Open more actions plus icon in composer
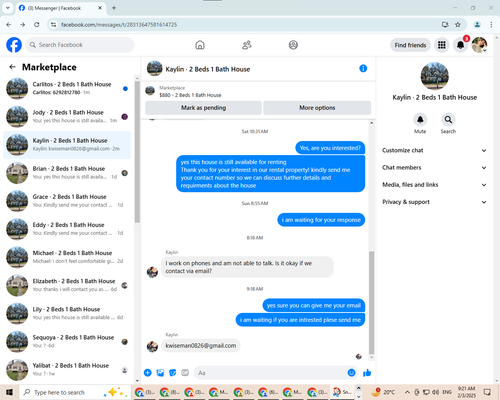This screenshot has height=400, width=500. pyautogui.click(x=148, y=373)
